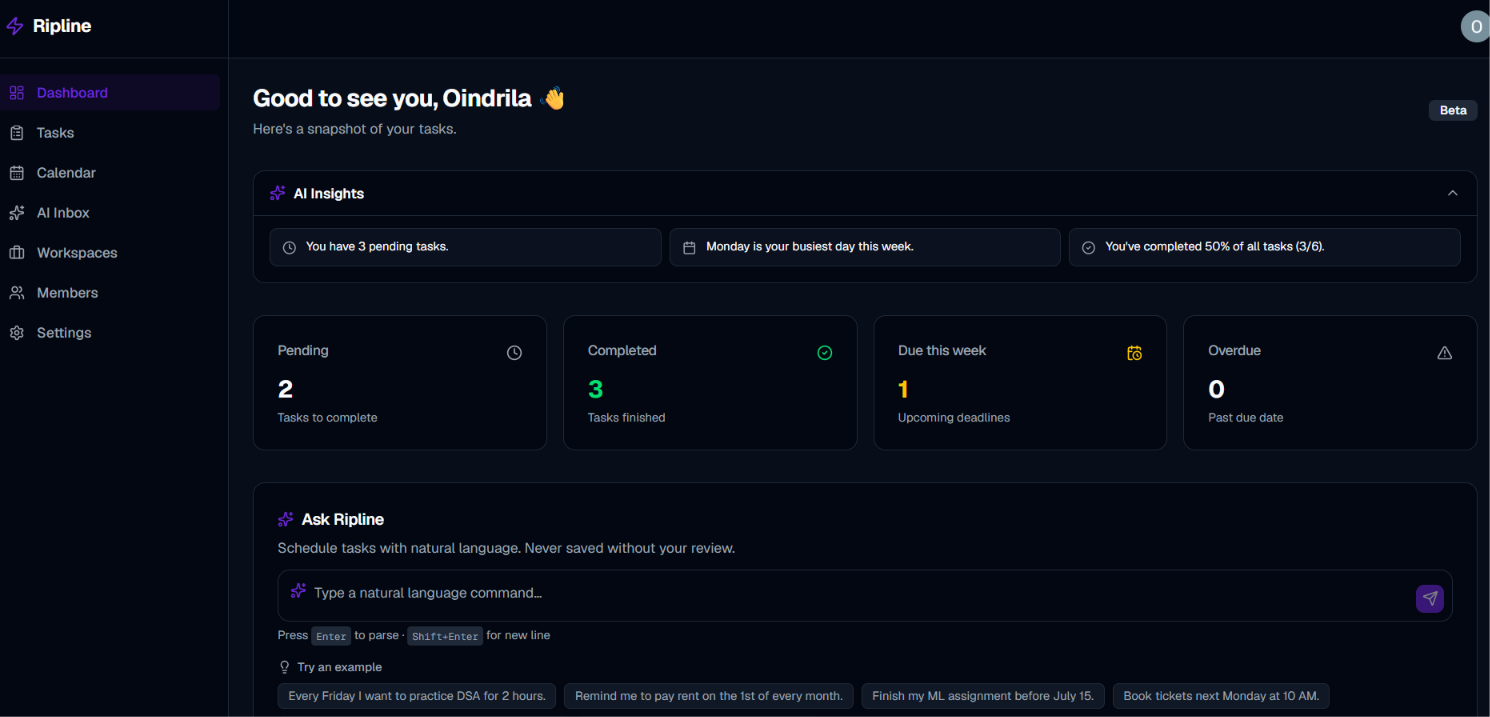Open the Completed tasks card

710,383
